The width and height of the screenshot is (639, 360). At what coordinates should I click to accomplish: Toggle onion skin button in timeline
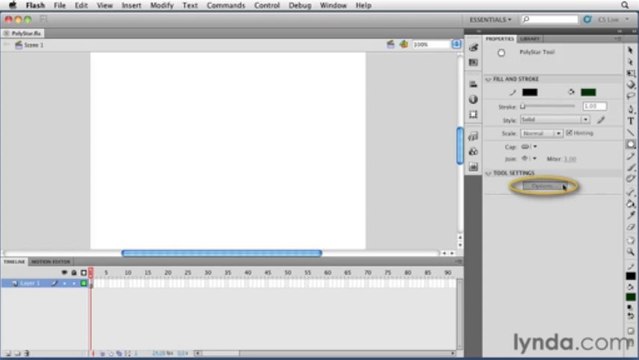point(110,353)
